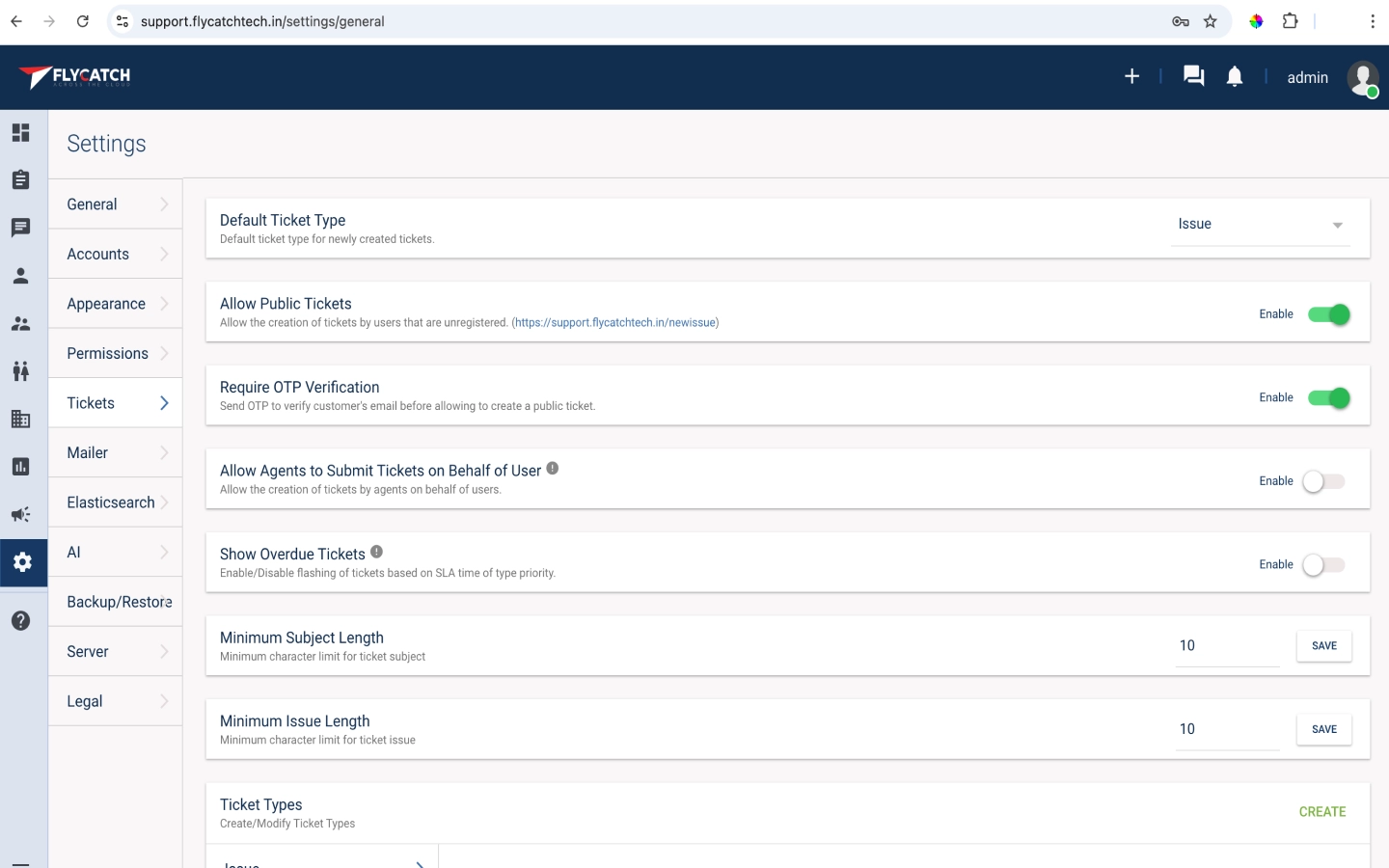Viewport: 1389px width, 868px height.
Task: Open the help question mark icon
Action: [20, 621]
